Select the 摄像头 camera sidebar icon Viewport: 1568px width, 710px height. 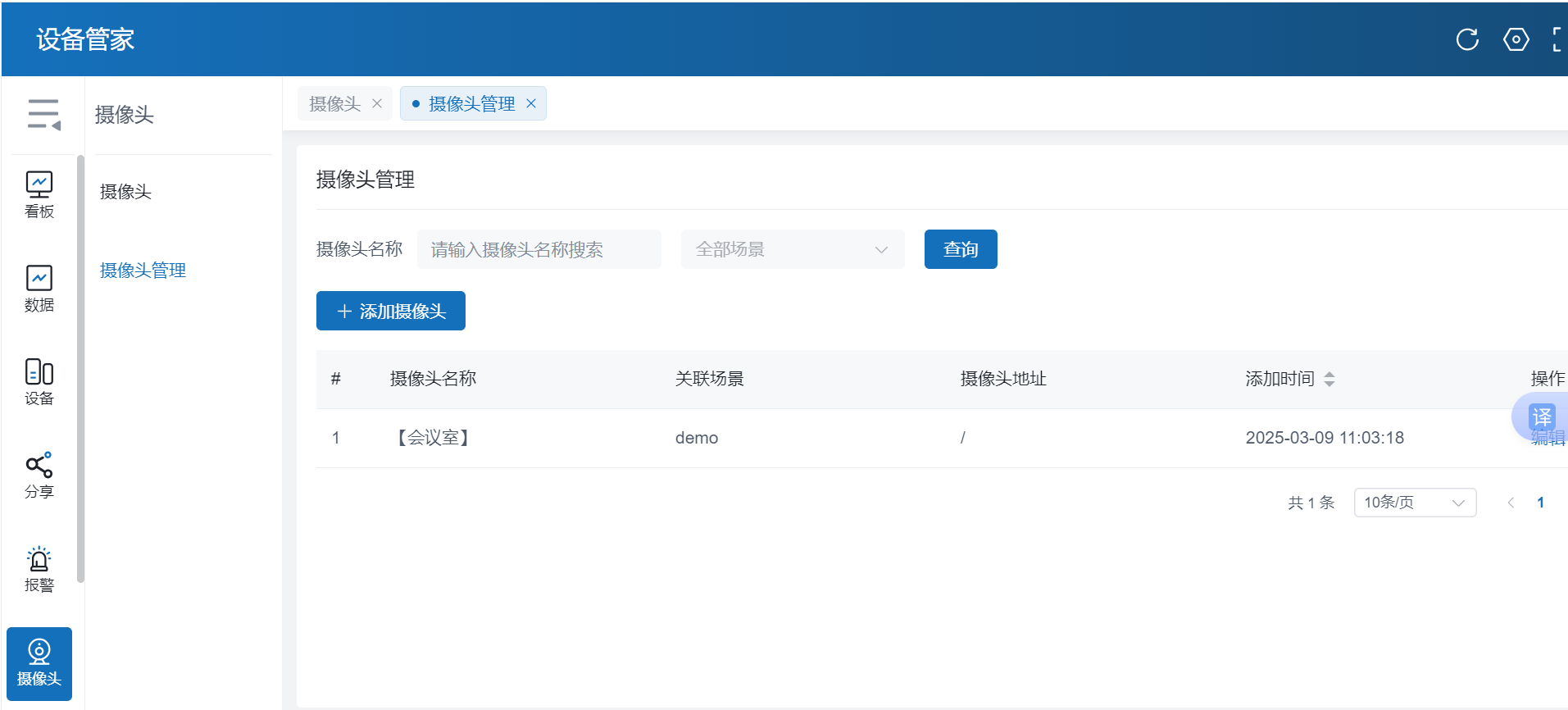(x=39, y=663)
